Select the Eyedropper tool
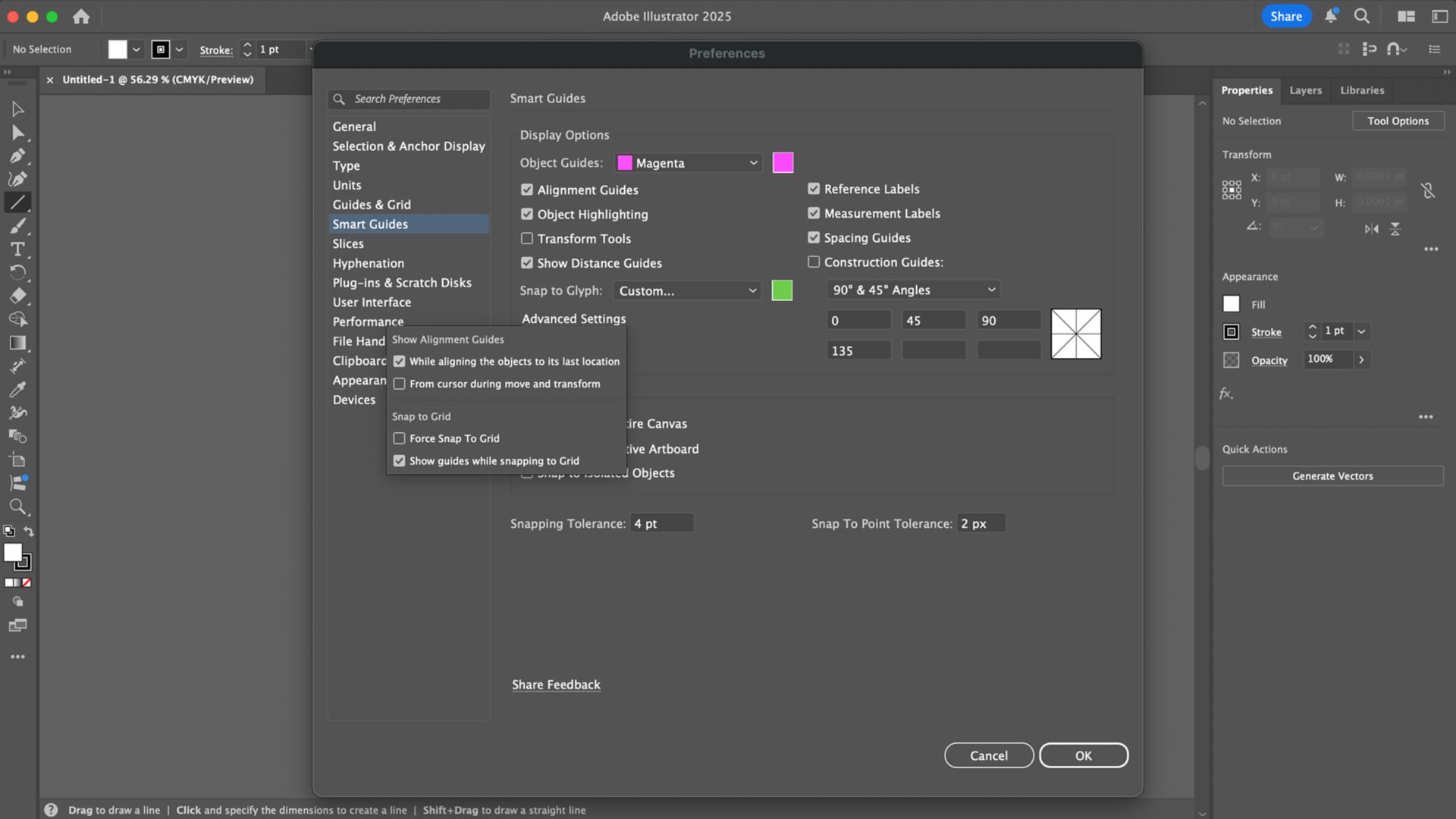1456x819 pixels. tap(17, 390)
